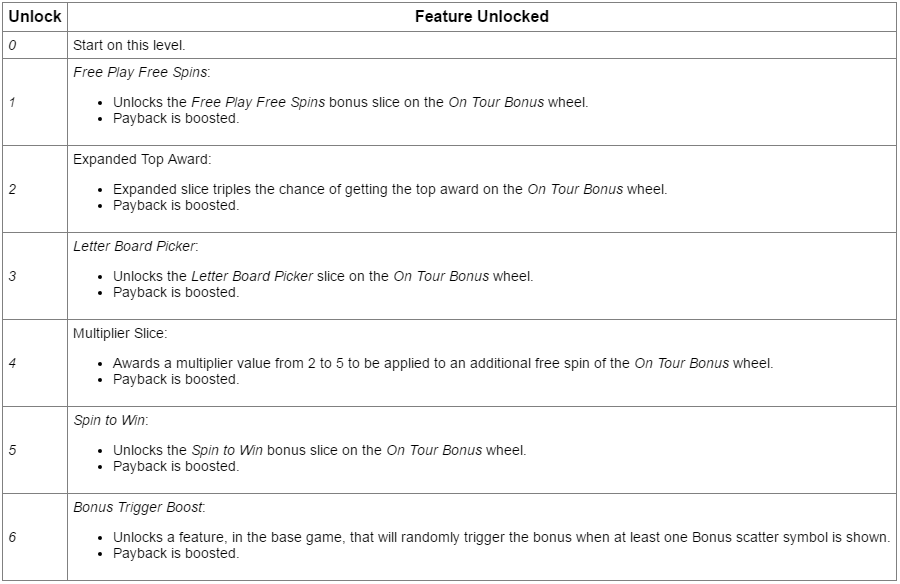The image size is (900, 584).
Task: Click the Expanded Top Award heading
Action: point(142,160)
